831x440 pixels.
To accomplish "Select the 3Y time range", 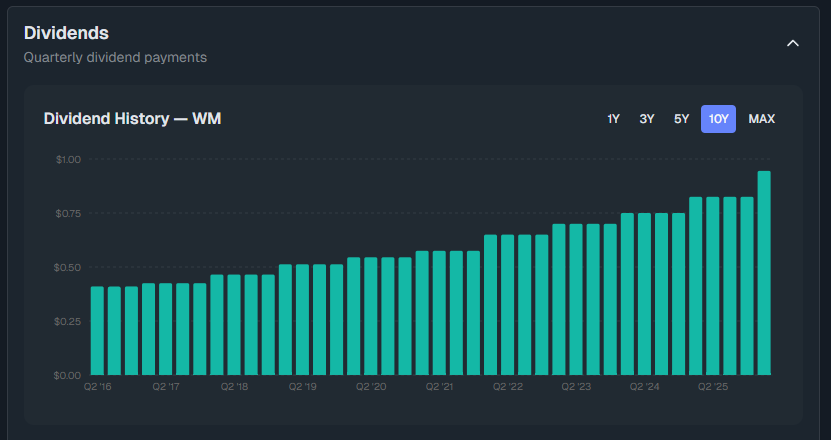I will (x=647, y=119).
